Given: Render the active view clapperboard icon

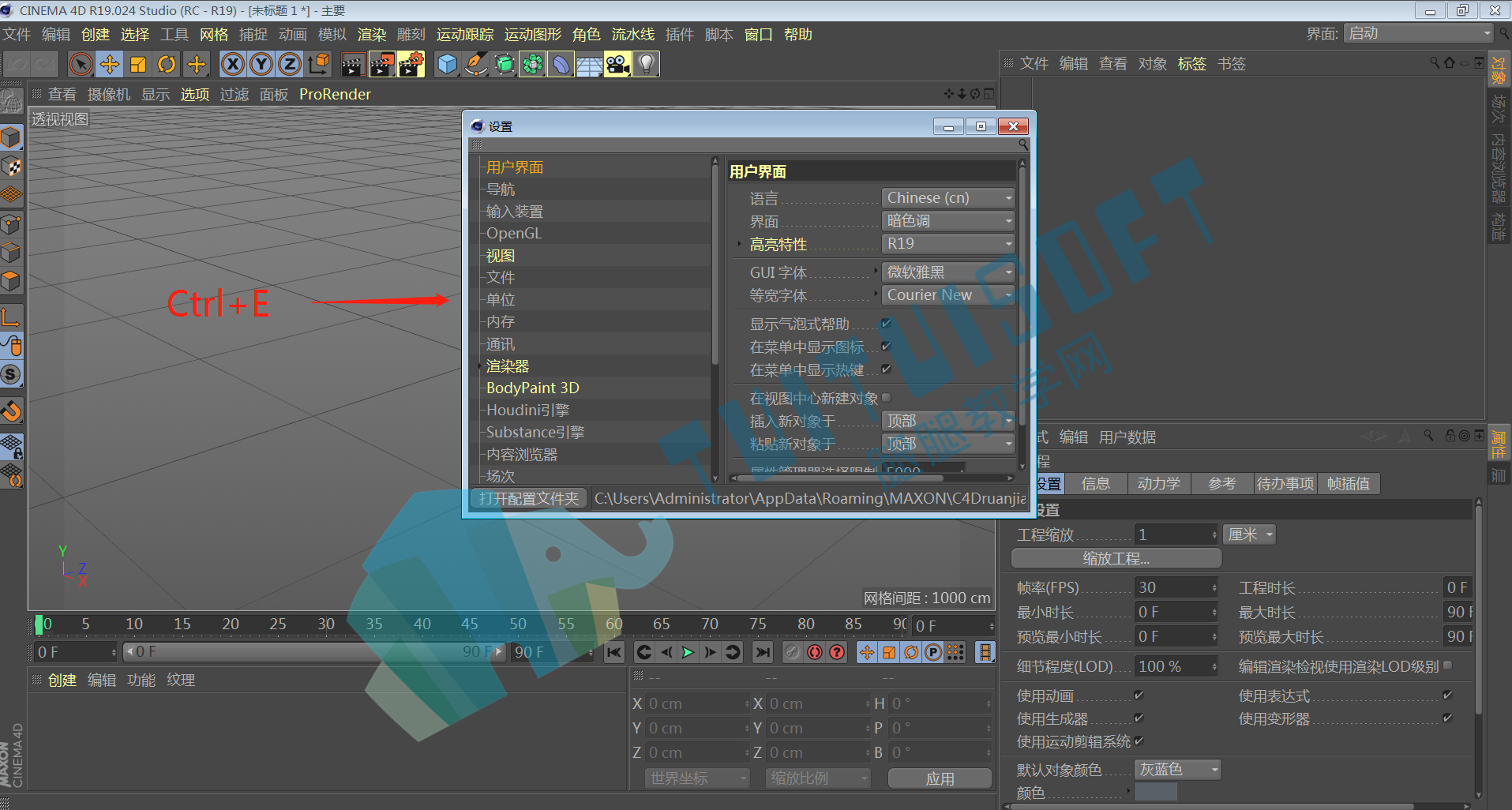Looking at the screenshot, I should coord(353,64).
